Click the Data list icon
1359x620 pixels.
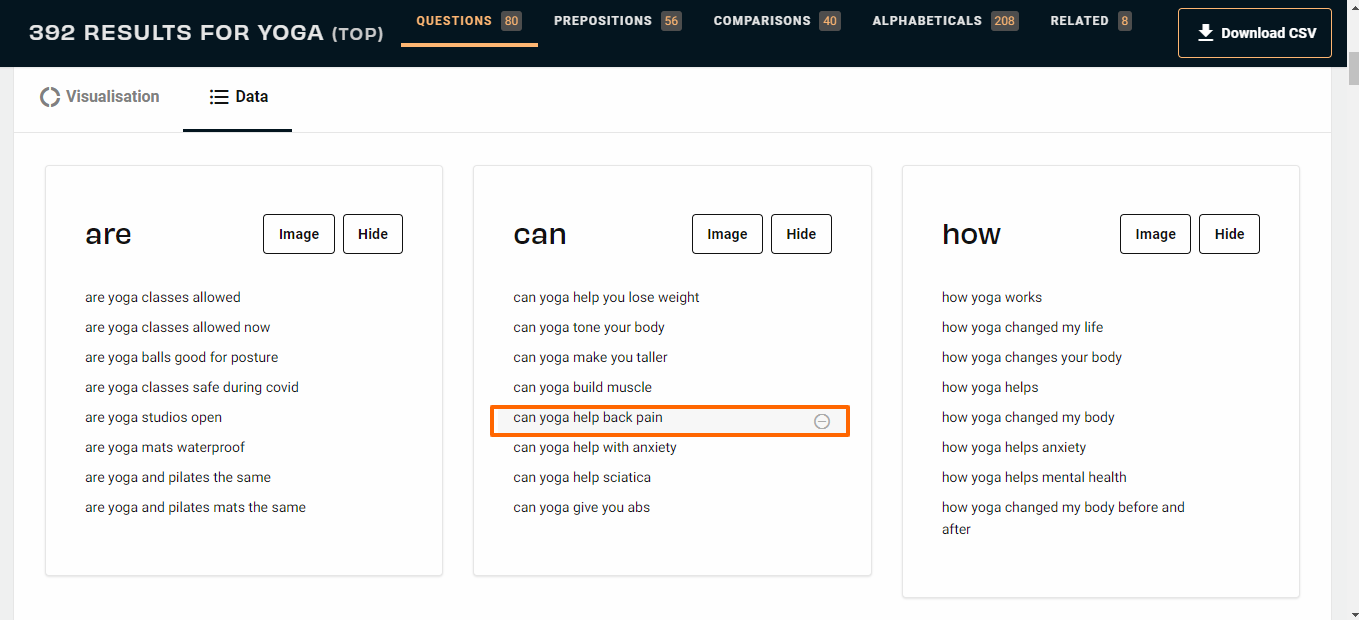point(218,97)
